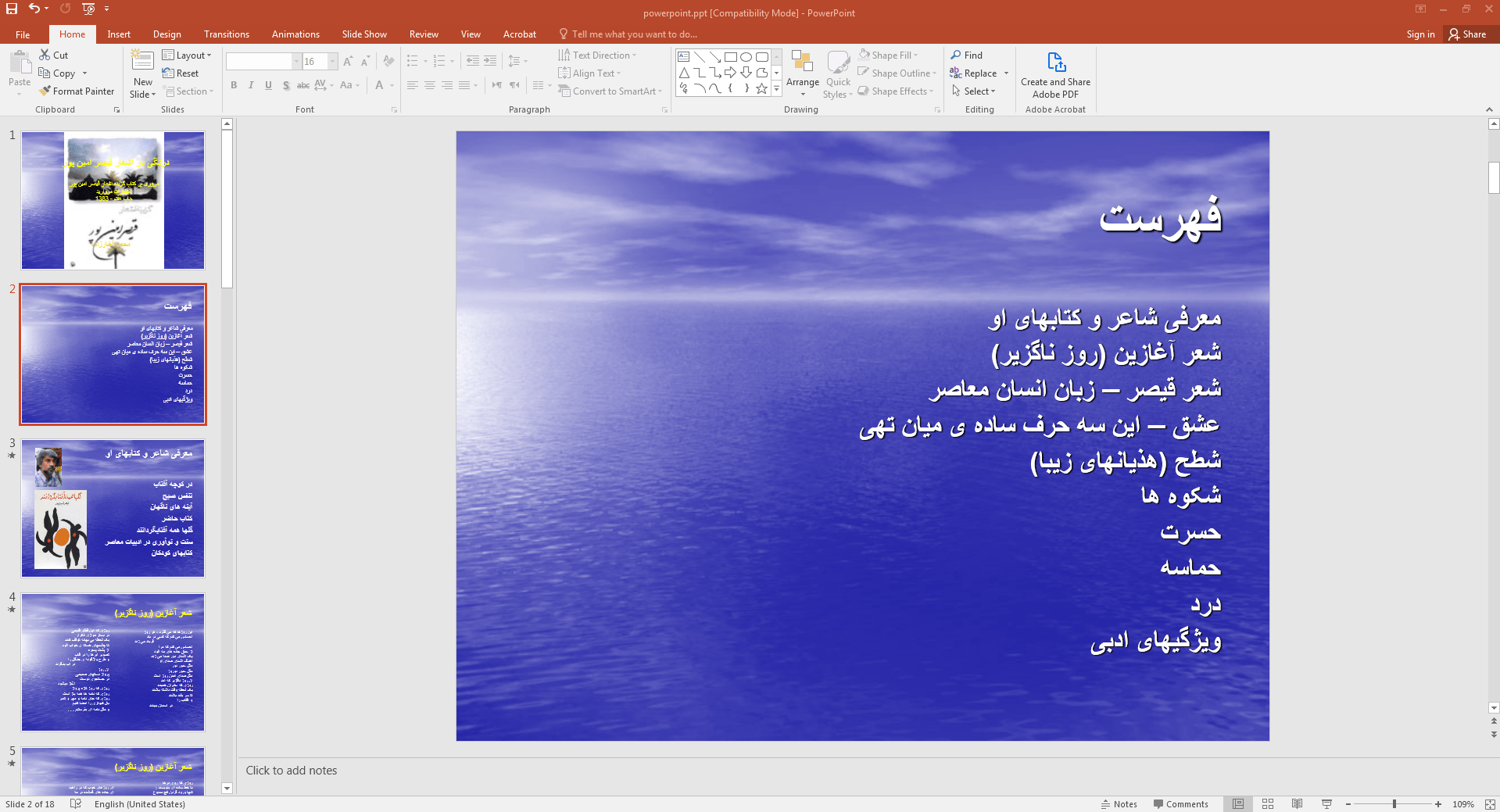Toggle text Shadow formatting
The image size is (1500, 812).
(x=286, y=85)
